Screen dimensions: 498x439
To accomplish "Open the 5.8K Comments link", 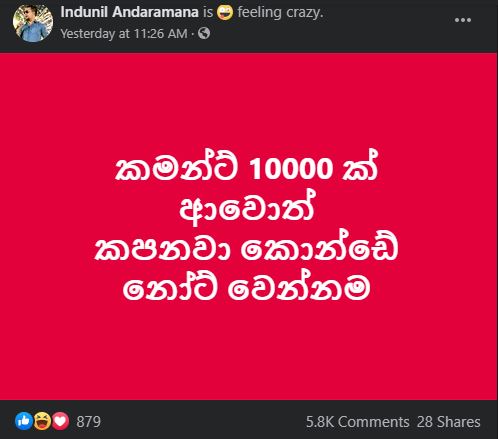I will (357, 422).
